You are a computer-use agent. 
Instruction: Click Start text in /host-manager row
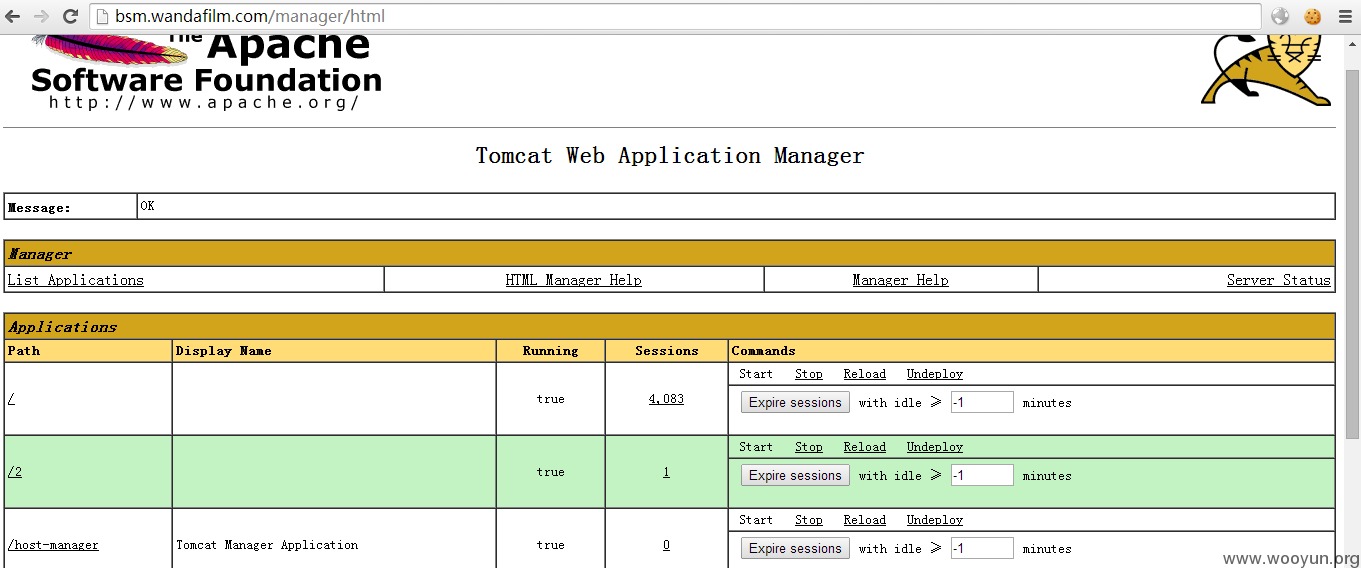point(756,520)
